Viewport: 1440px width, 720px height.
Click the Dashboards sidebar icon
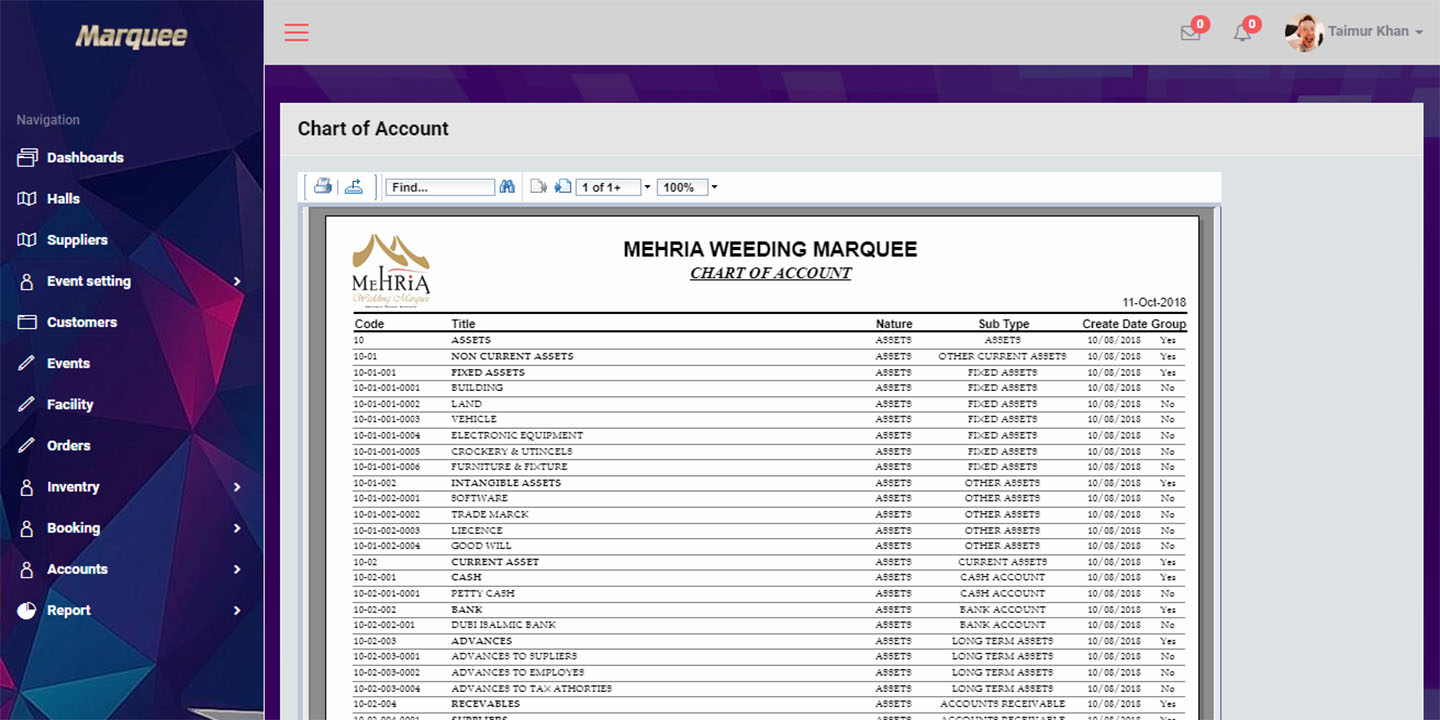tap(27, 157)
